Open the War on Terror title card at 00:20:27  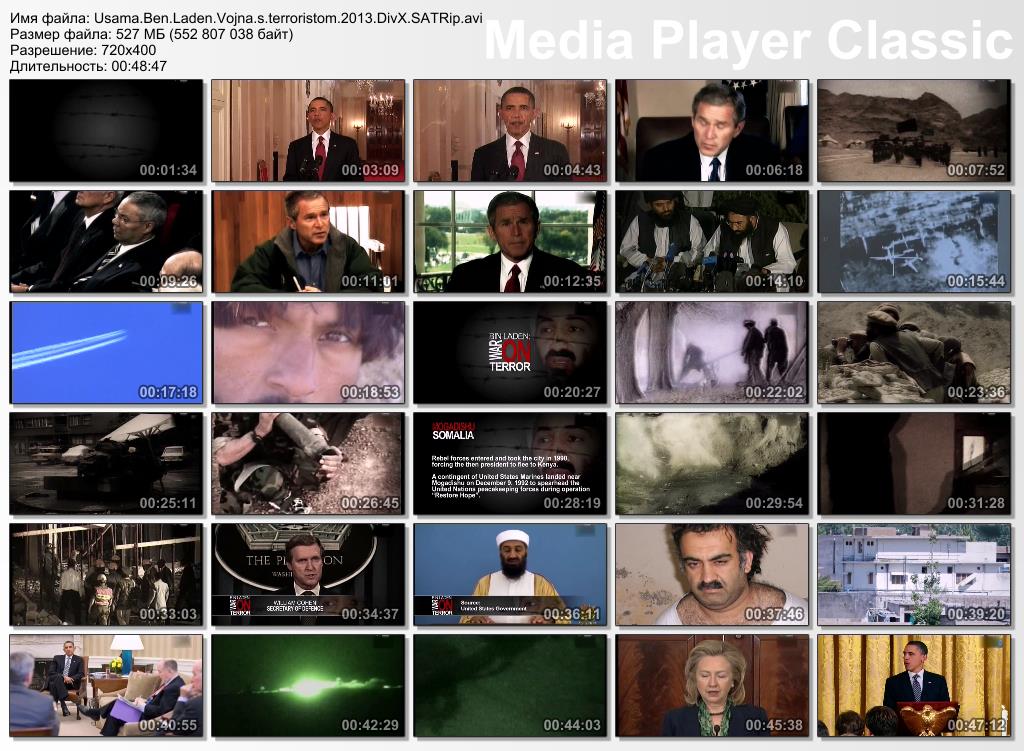point(510,352)
